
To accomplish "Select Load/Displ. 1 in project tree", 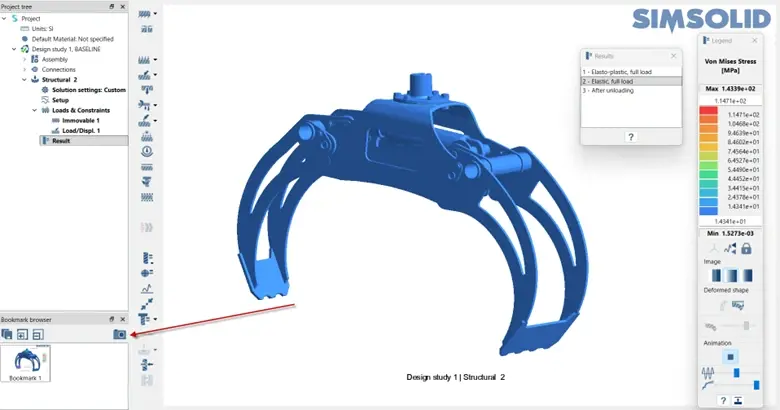I will click(x=82, y=130).
